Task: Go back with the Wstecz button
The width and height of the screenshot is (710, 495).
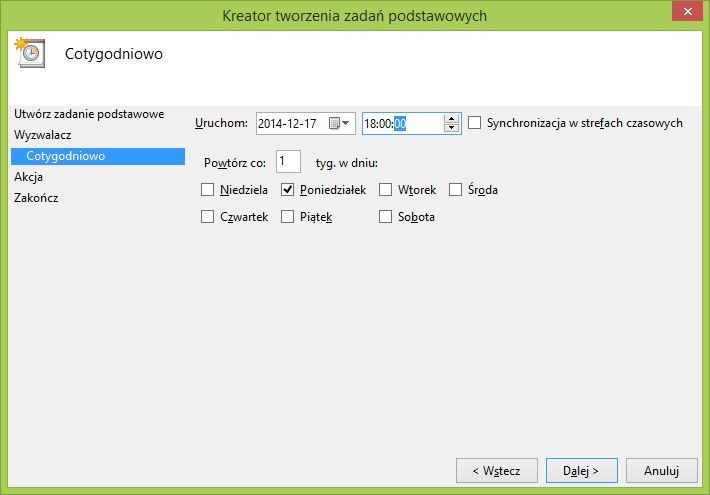Action: click(497, 471)
